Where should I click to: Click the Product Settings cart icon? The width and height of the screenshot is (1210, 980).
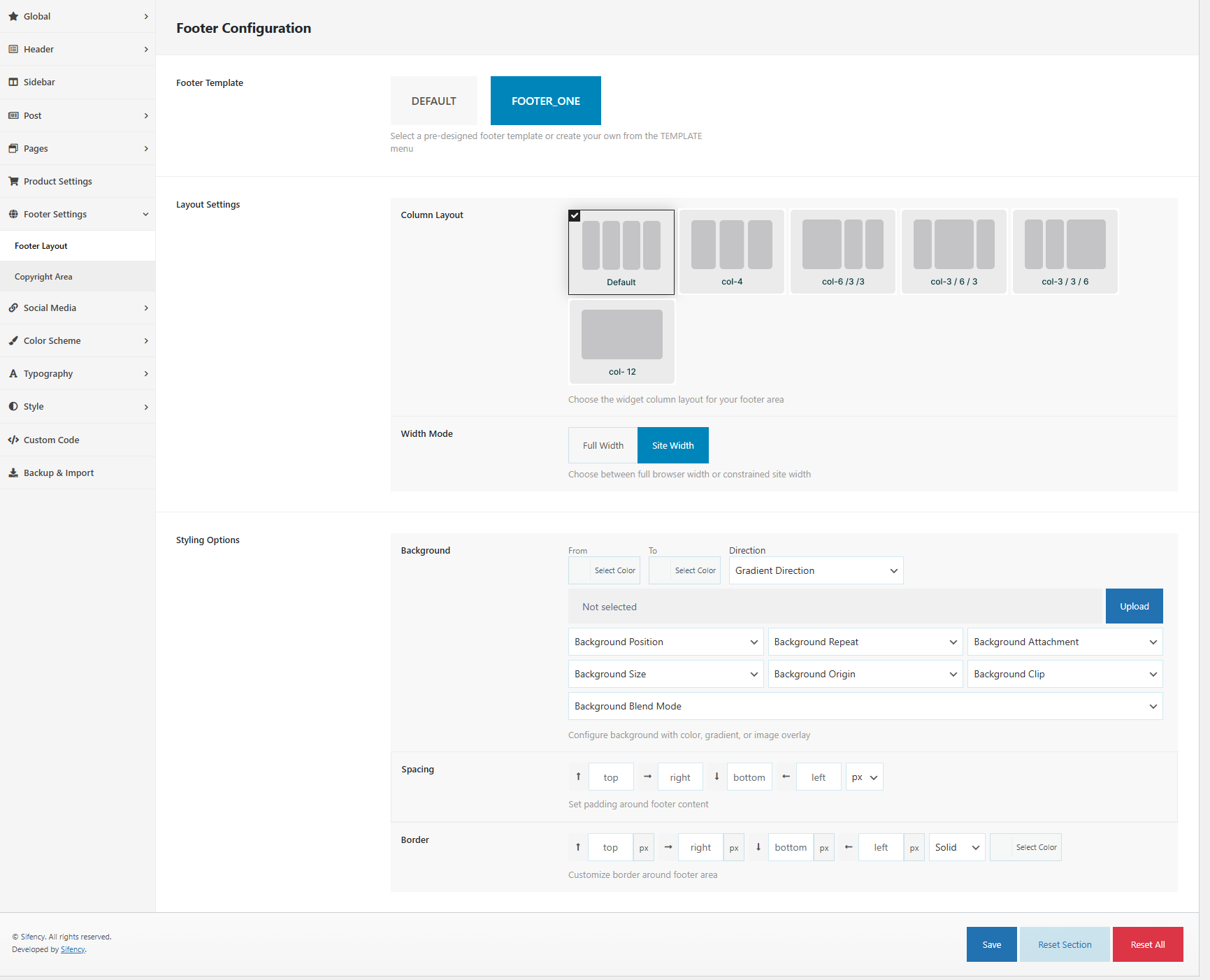click(13, 181)
